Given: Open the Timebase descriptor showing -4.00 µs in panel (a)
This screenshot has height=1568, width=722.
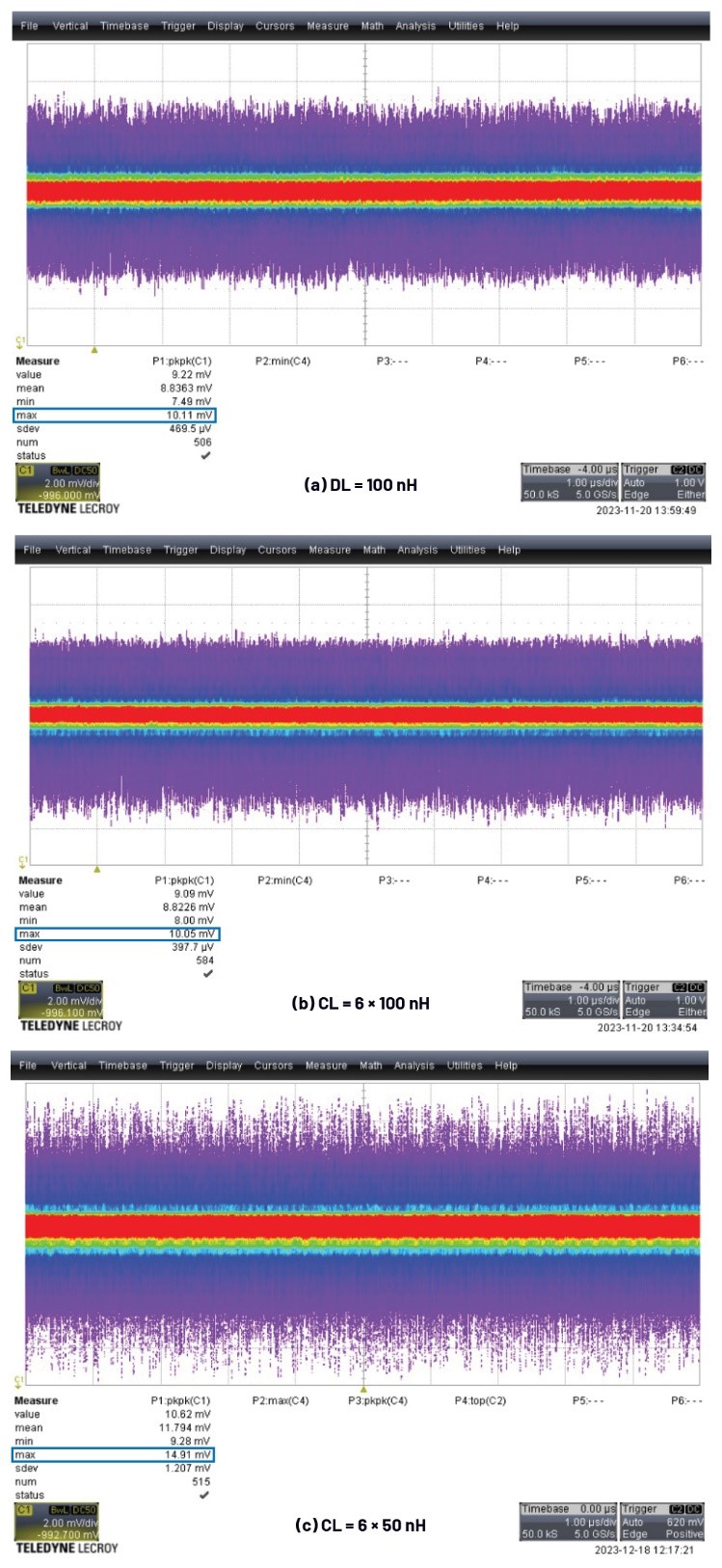Looking at the screenshot, I should click(x=570, y=482).
